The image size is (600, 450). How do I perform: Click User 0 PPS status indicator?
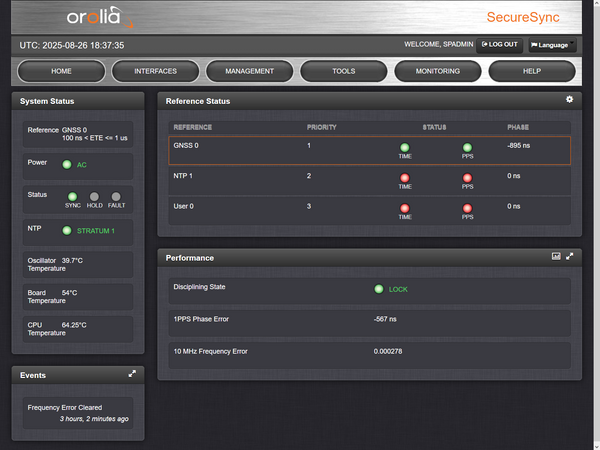(x=467, y=208)
